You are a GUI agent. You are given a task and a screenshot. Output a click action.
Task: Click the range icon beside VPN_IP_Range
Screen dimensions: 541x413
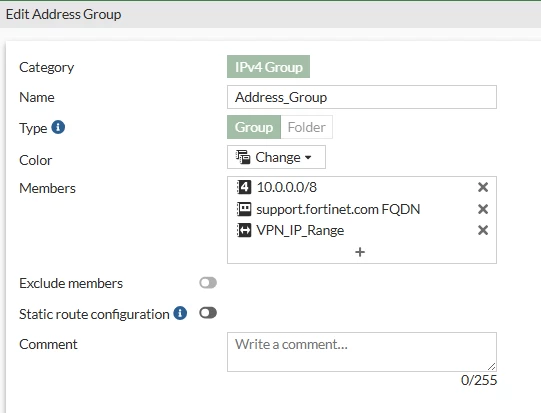[x=244, y=230]
